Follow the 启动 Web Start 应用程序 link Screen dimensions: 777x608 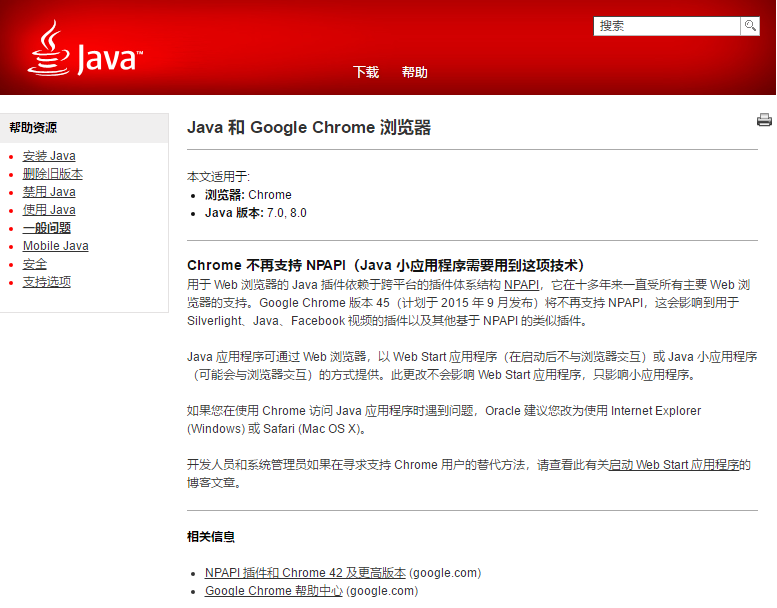[x=673, y=465]
